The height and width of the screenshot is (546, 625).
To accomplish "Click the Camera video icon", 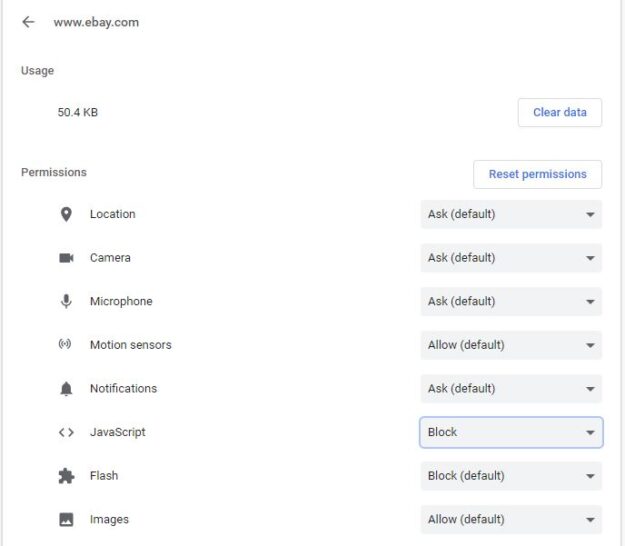I will 66,258.
